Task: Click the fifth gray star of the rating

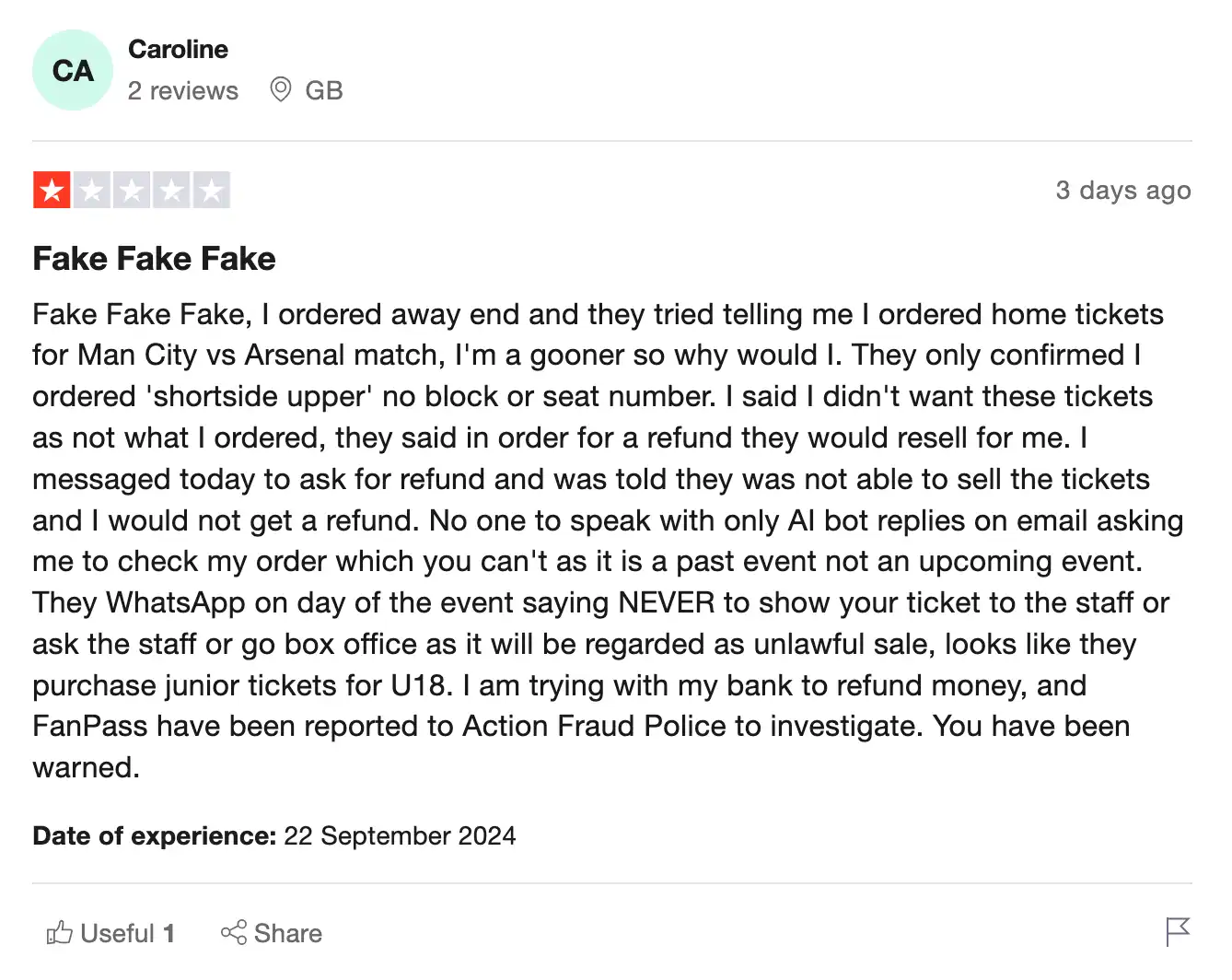Action: 211,190
